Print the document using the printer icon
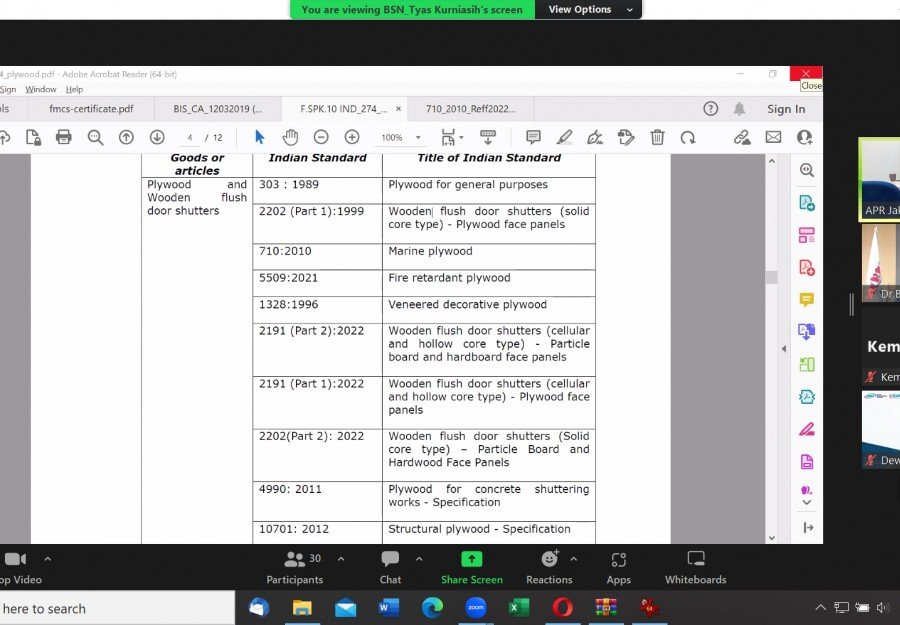Image resolution: width=900 pixels, height=625 pixels. (64, 137)
